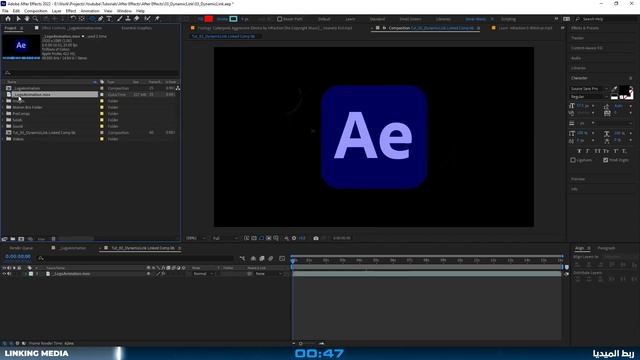Mute audio of the _LogoAnimation layer
The width and height of the screenshot is (640, 360).
9,274
